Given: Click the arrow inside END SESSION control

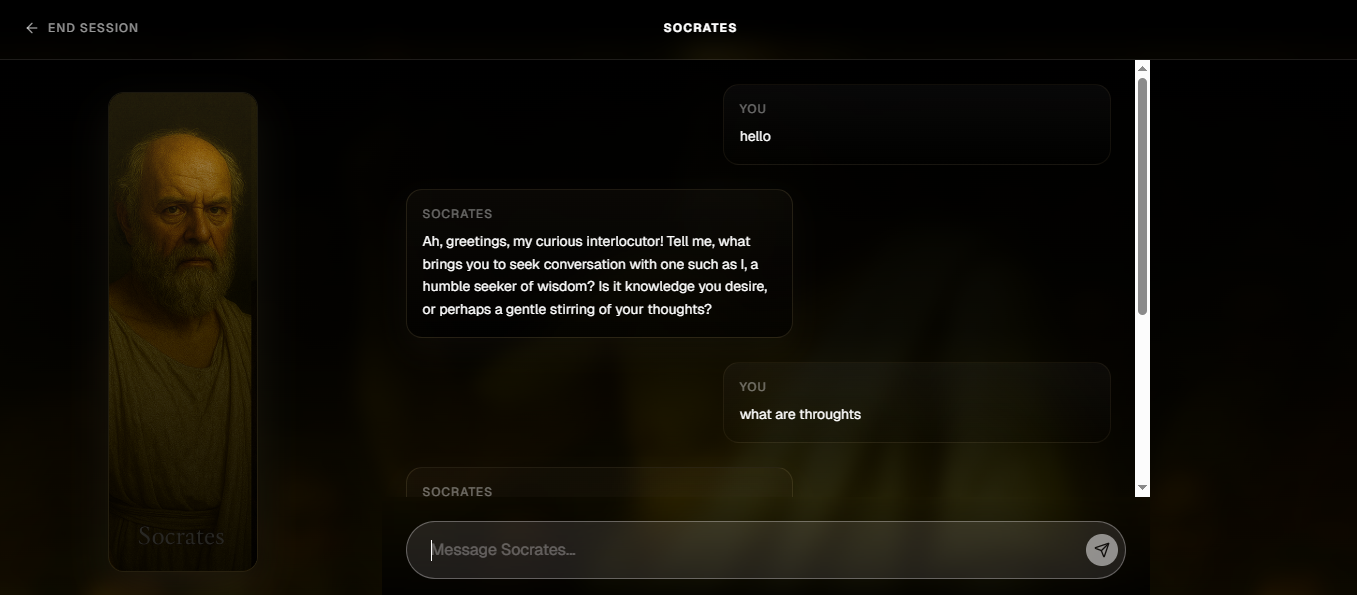Looking at the screenshot, I should (31, 28).
